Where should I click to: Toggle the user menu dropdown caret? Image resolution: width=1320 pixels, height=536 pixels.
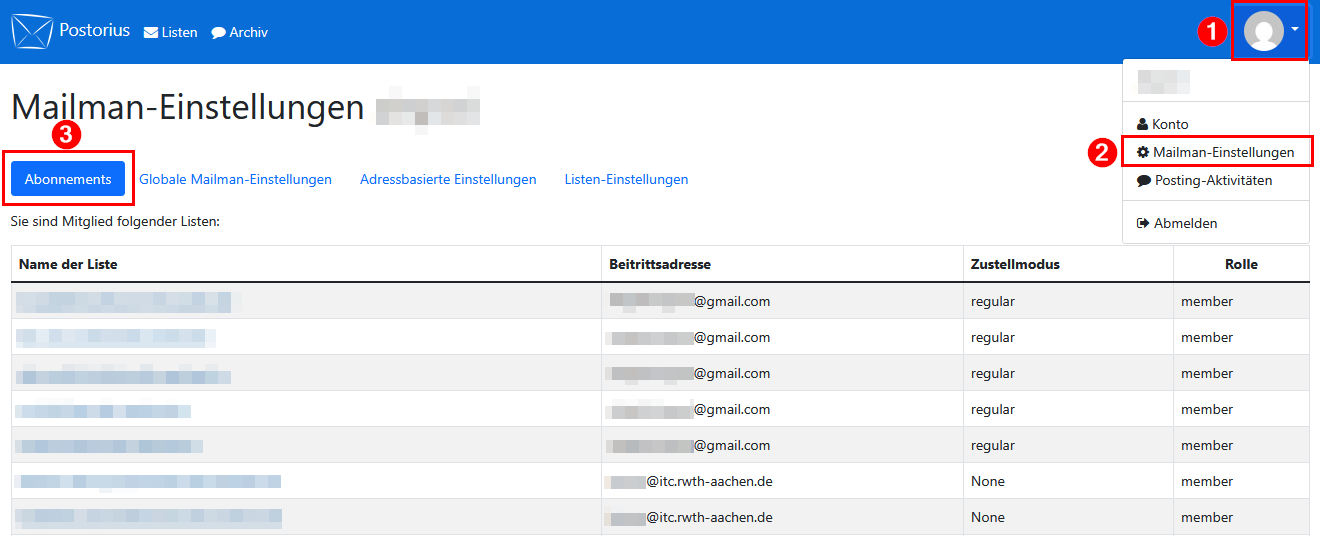tap(1295, 29)
